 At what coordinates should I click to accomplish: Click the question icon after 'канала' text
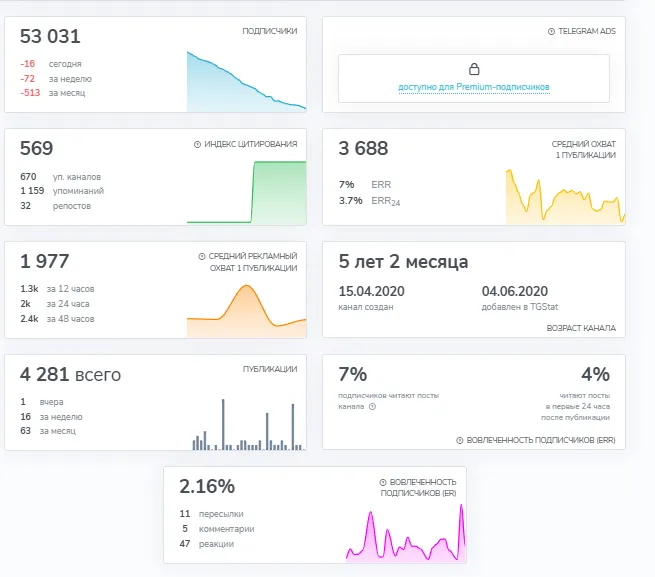(372, 406)
